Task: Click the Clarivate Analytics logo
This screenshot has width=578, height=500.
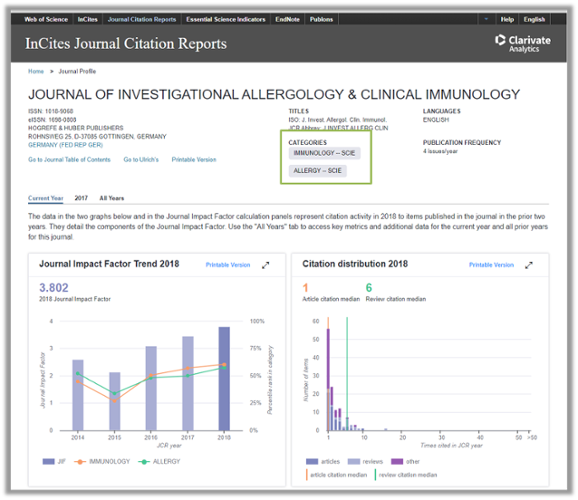Action: [x=523, y=44]
